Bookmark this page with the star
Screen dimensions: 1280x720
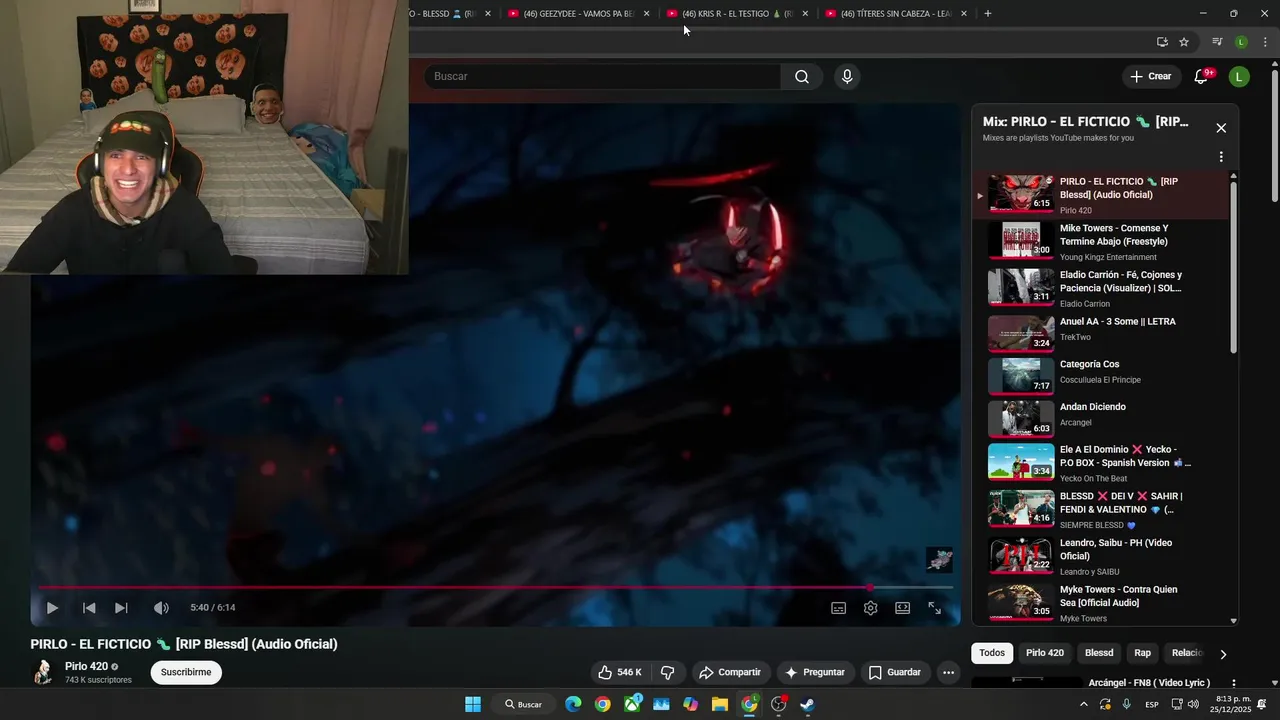coord(1184,42)
